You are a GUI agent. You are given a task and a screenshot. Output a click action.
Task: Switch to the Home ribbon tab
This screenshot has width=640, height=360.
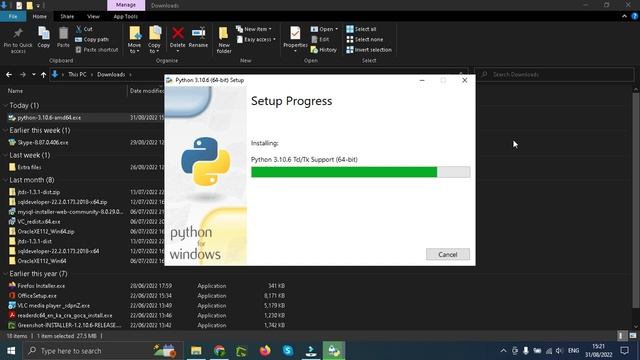[40, 16]
